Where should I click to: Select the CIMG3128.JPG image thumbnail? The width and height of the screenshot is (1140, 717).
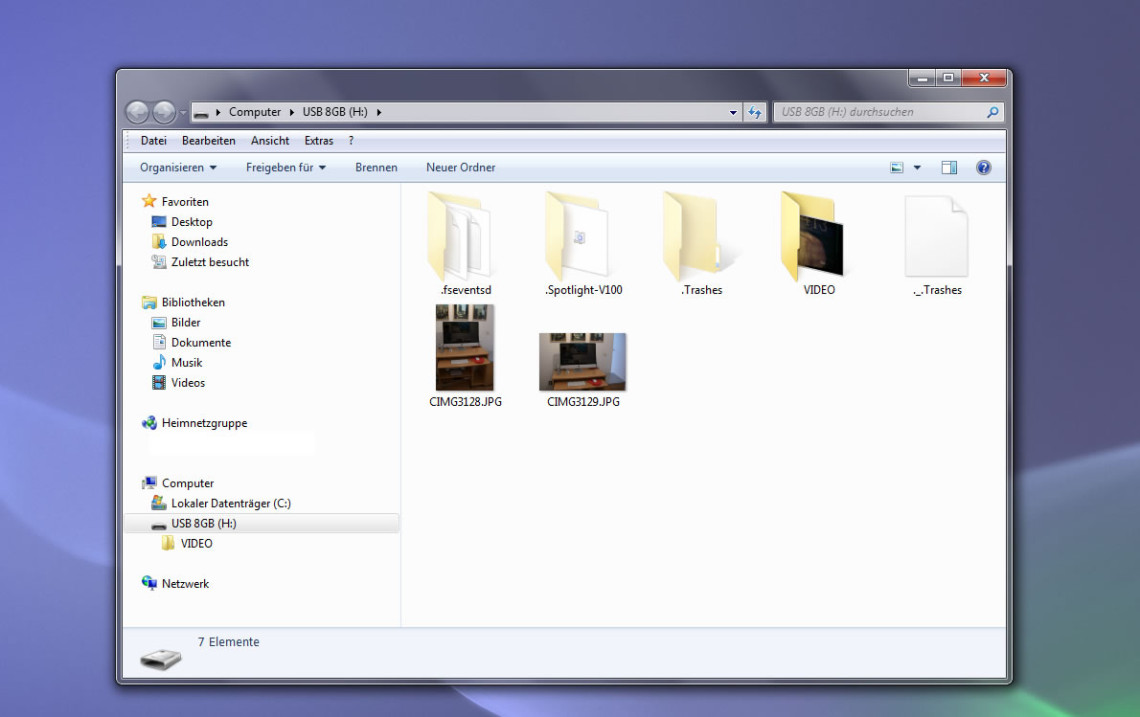click(464, 348)
